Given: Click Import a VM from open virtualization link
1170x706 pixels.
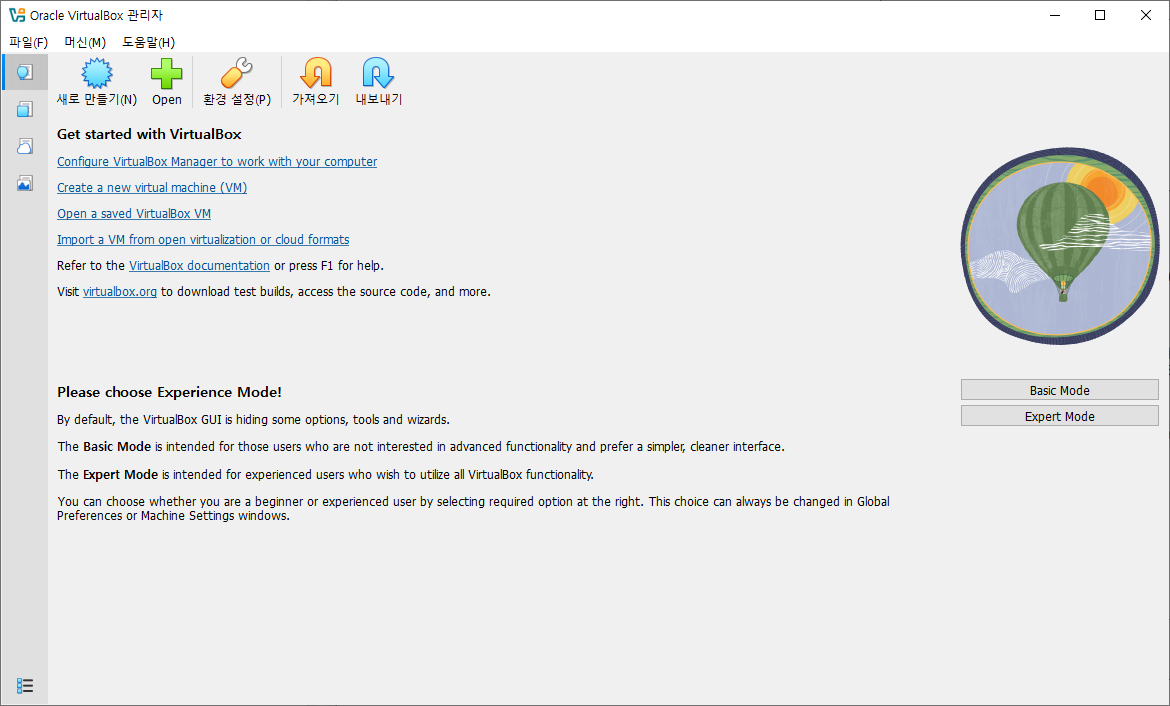Looking at the screenshot, I should [x=203, y=240].
